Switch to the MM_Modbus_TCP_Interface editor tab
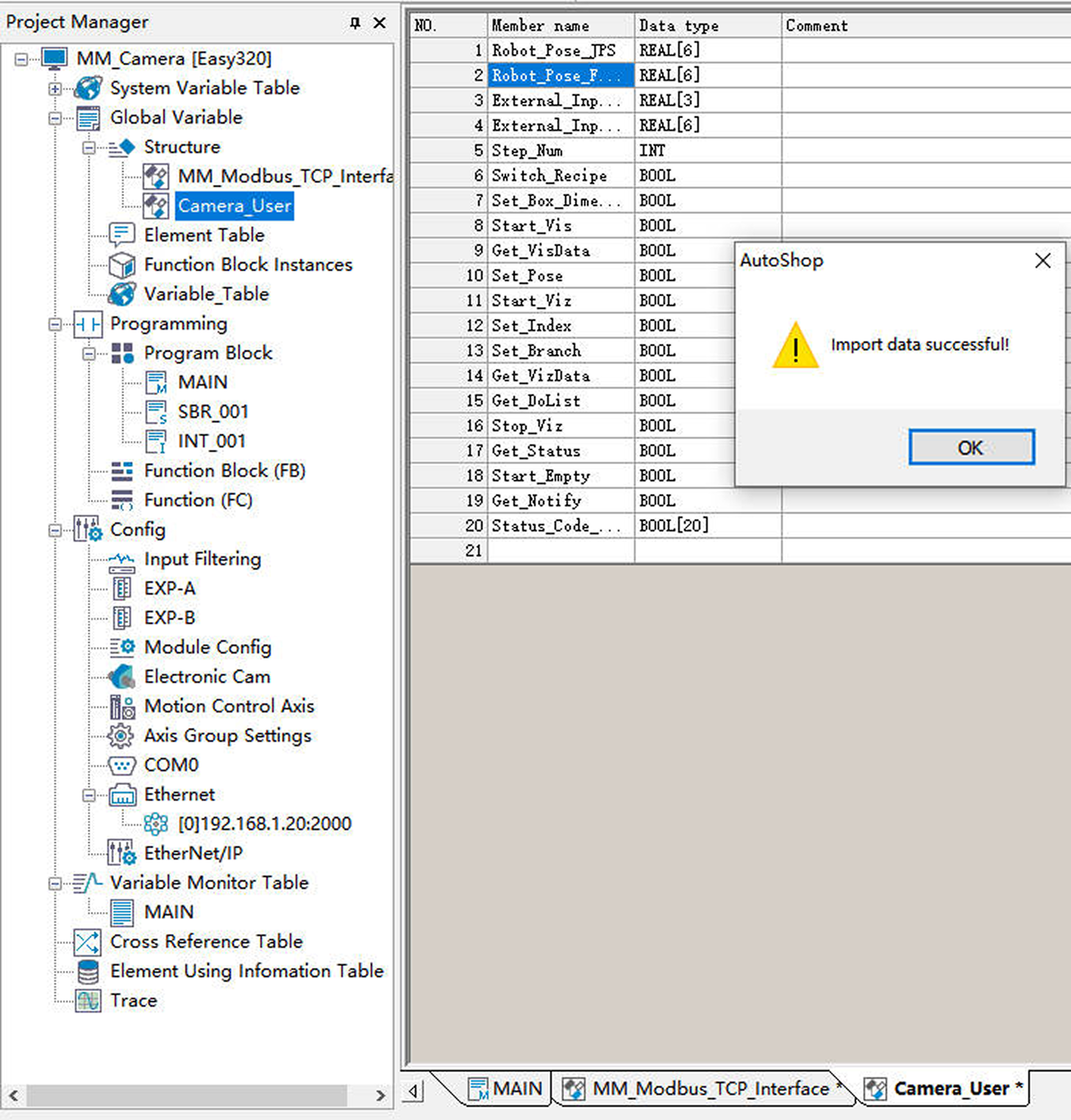 coord(703,1088)
